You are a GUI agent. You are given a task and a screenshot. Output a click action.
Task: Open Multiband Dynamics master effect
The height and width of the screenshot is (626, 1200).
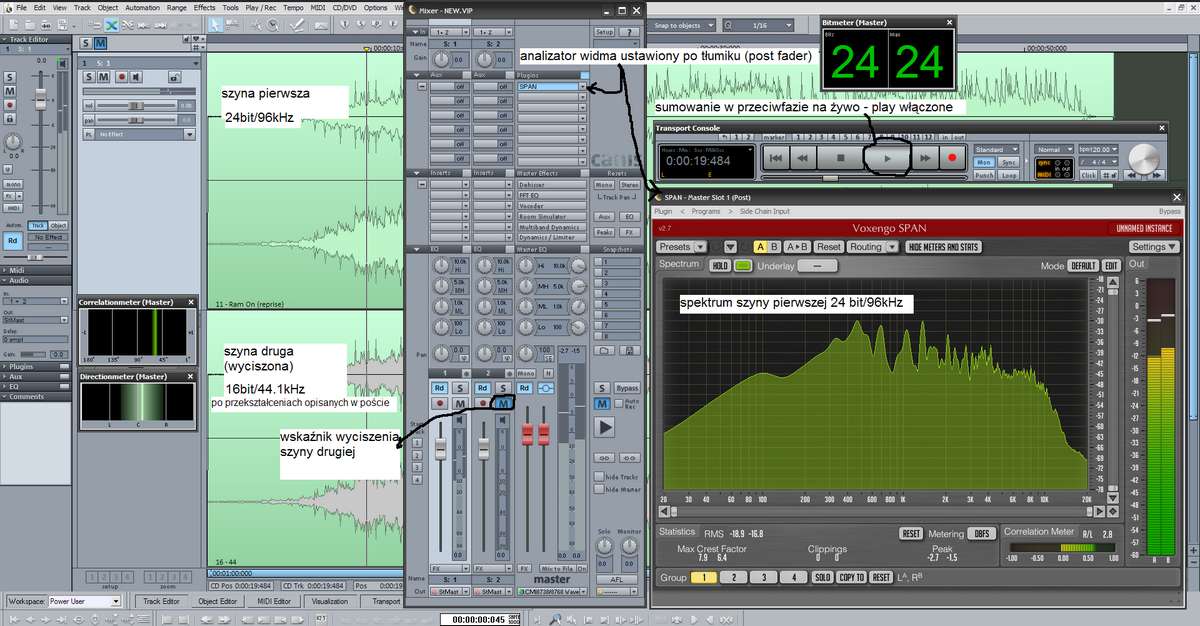[551, 226]
